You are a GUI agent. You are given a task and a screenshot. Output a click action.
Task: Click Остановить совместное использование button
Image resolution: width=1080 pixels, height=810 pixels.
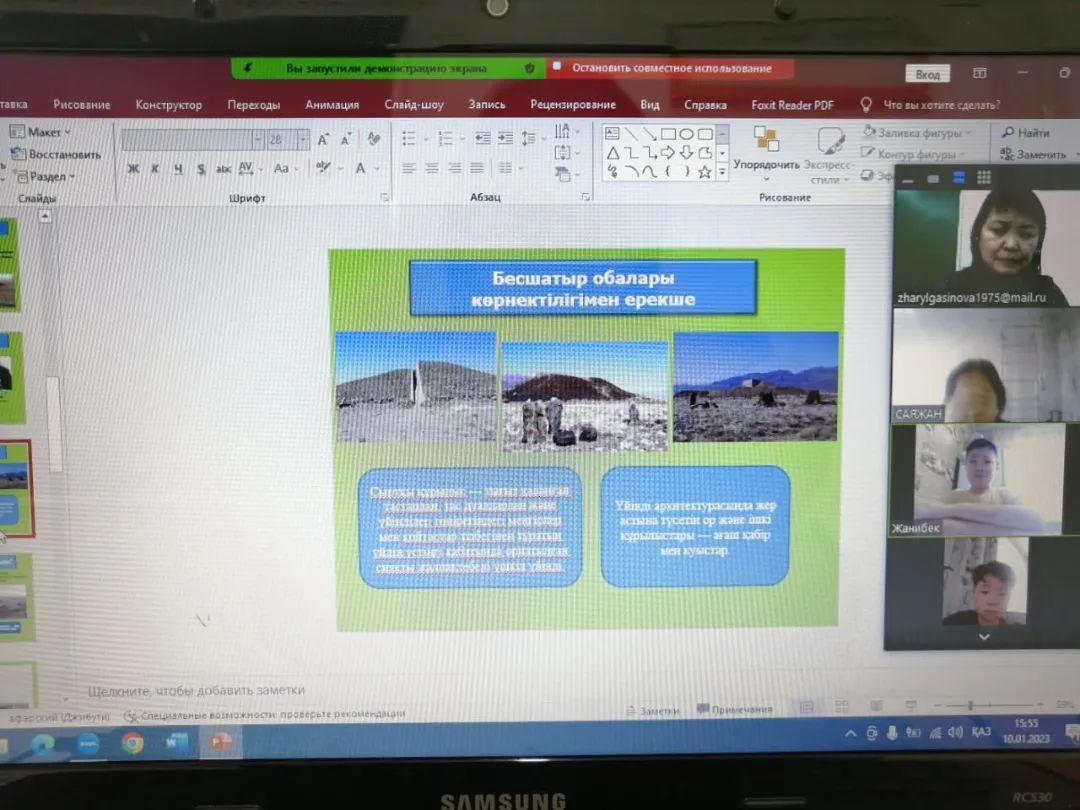coord(672,68)
